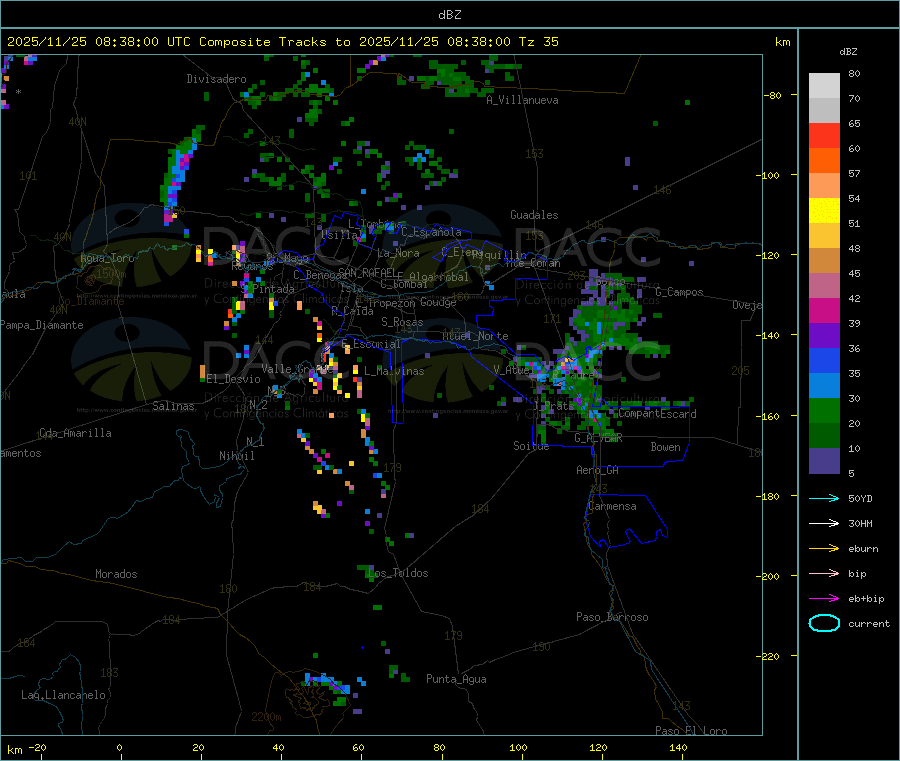Click the Cda_Amarilla map label
The width and height of the screenshot is (900, 761).
[75, 433]
